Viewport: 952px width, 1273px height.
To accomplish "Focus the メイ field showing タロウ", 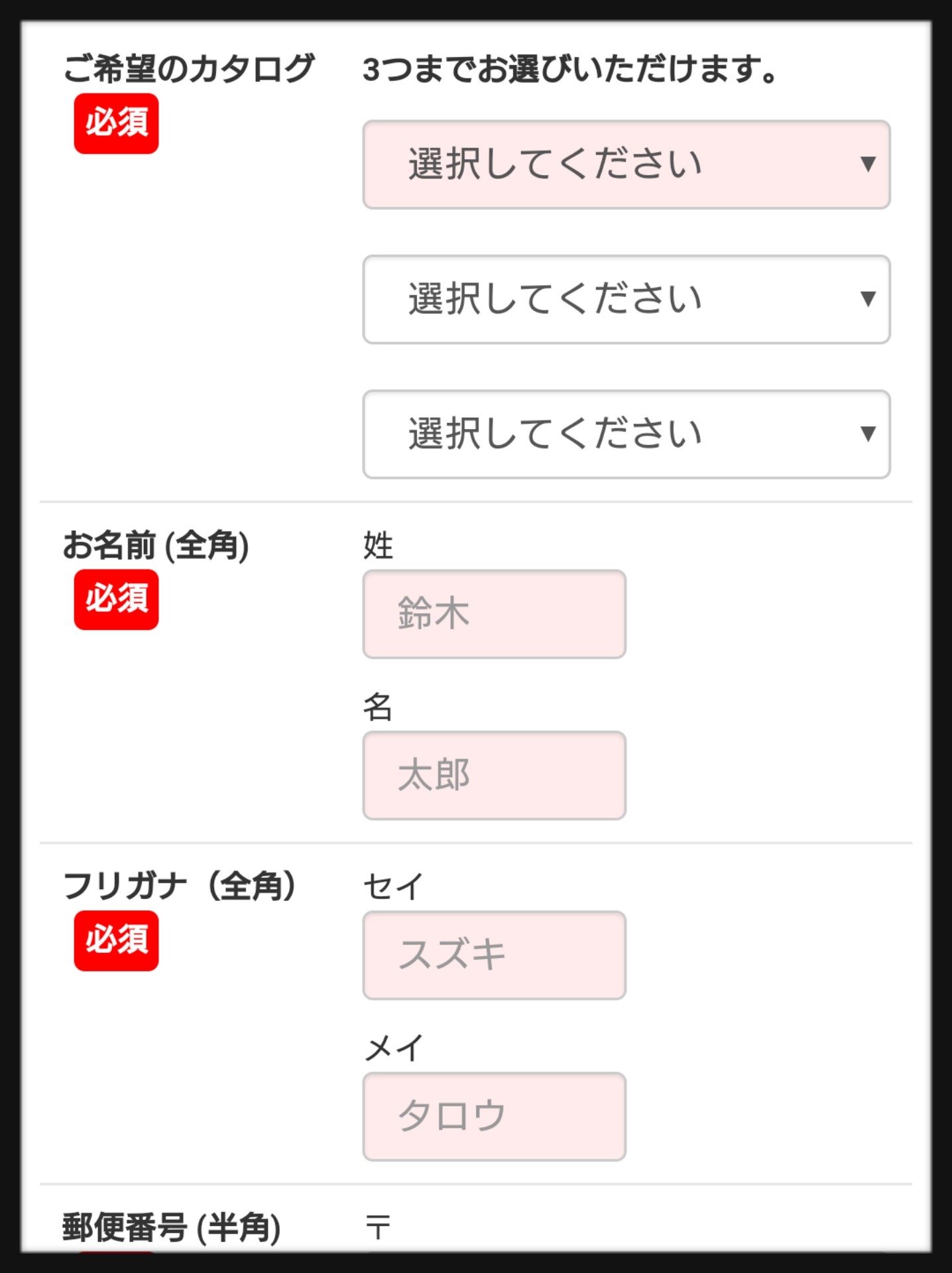I will [x=494, y=1117].
